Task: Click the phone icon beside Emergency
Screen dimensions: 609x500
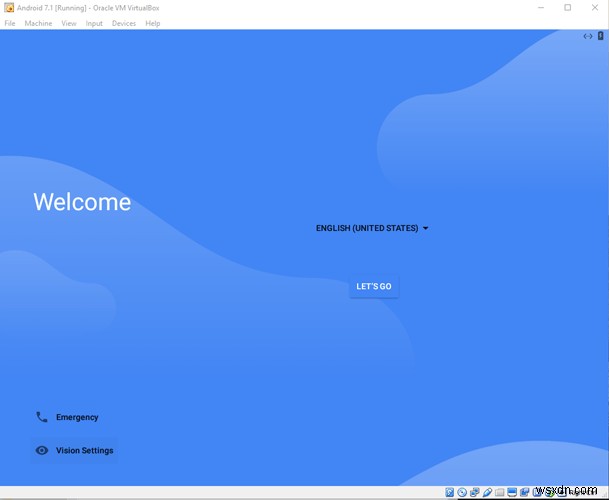Action: coord(42,417)
